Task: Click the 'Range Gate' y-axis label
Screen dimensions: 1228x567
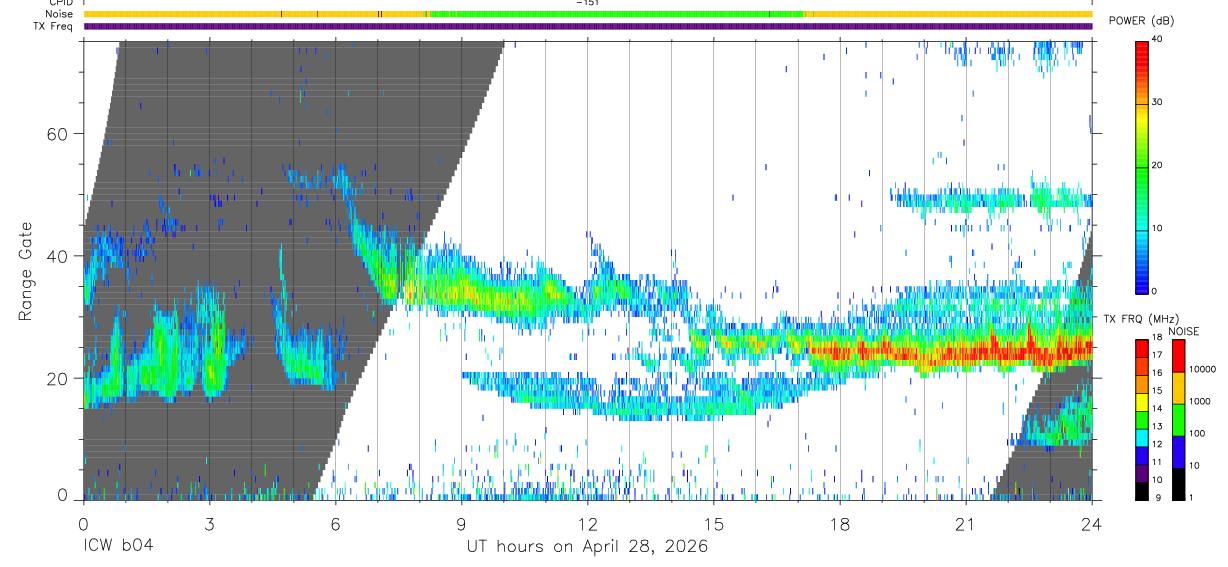Action: coord(24,271)
